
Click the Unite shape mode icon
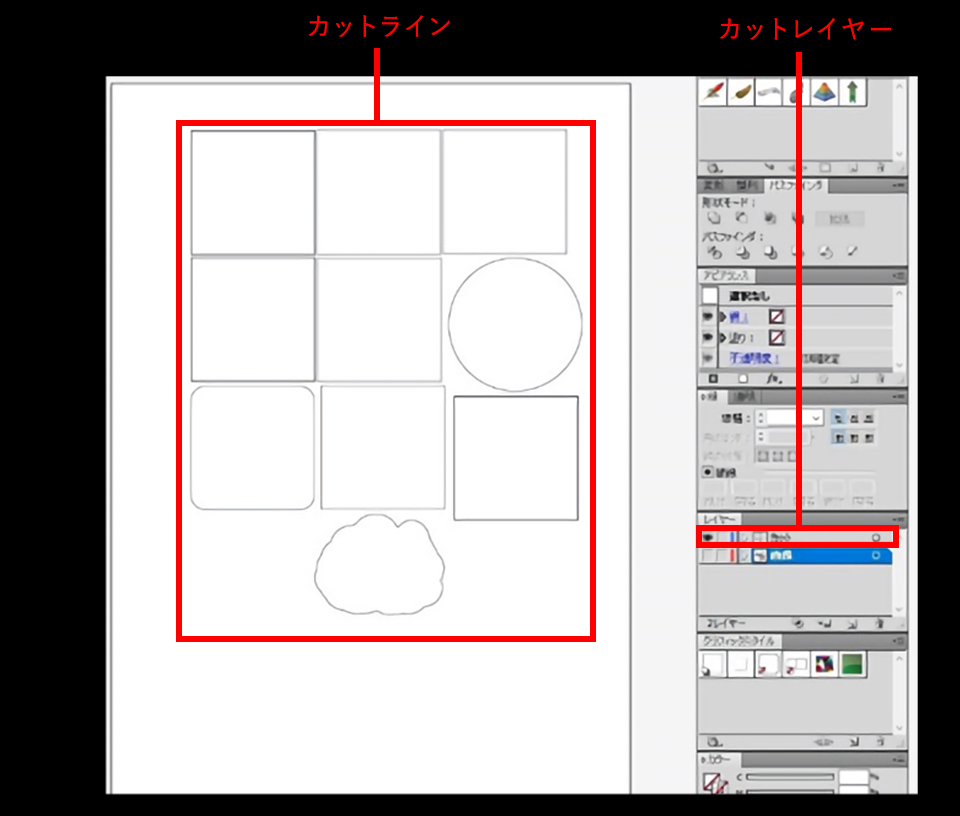click(714, 219)
